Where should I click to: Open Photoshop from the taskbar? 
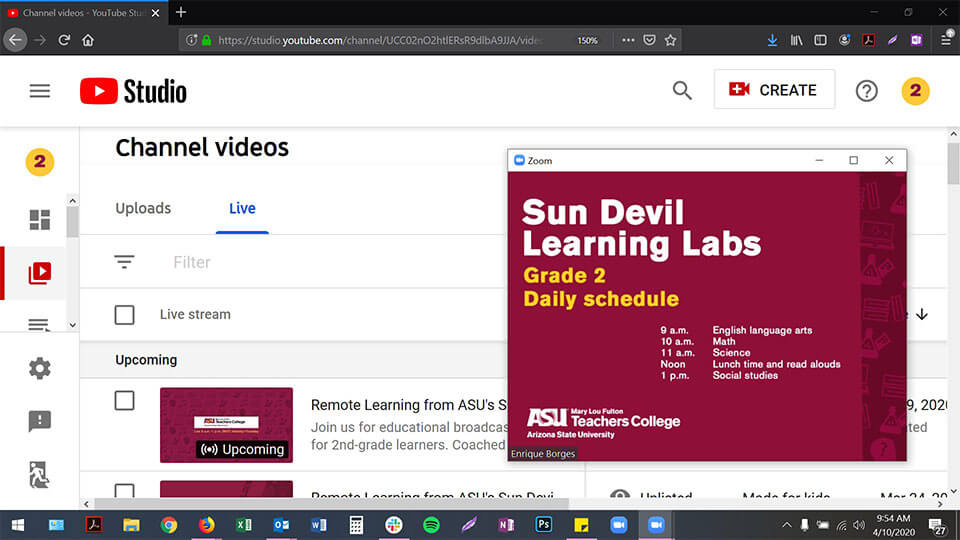point(544,525)
